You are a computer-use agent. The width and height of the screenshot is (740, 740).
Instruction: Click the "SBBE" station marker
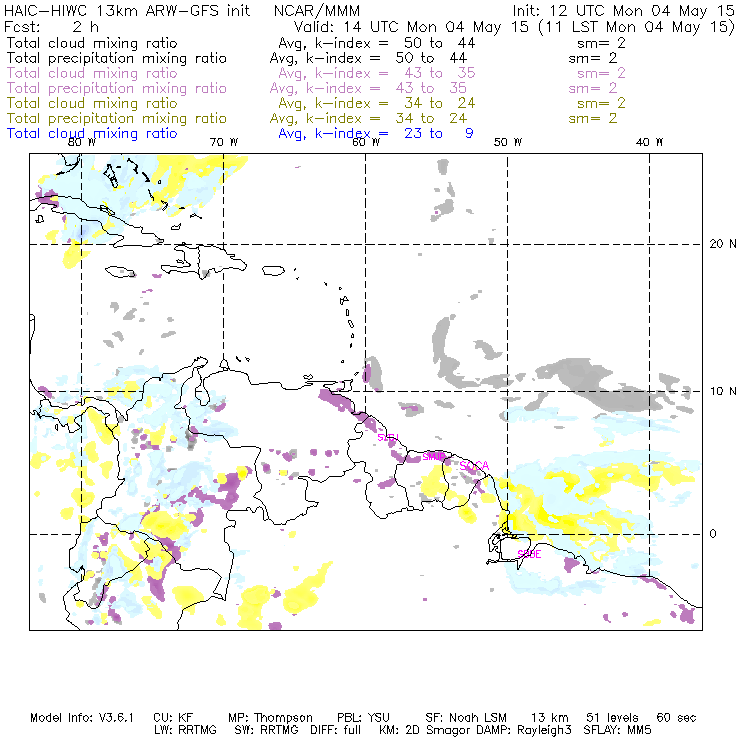(x=529, y=554)
